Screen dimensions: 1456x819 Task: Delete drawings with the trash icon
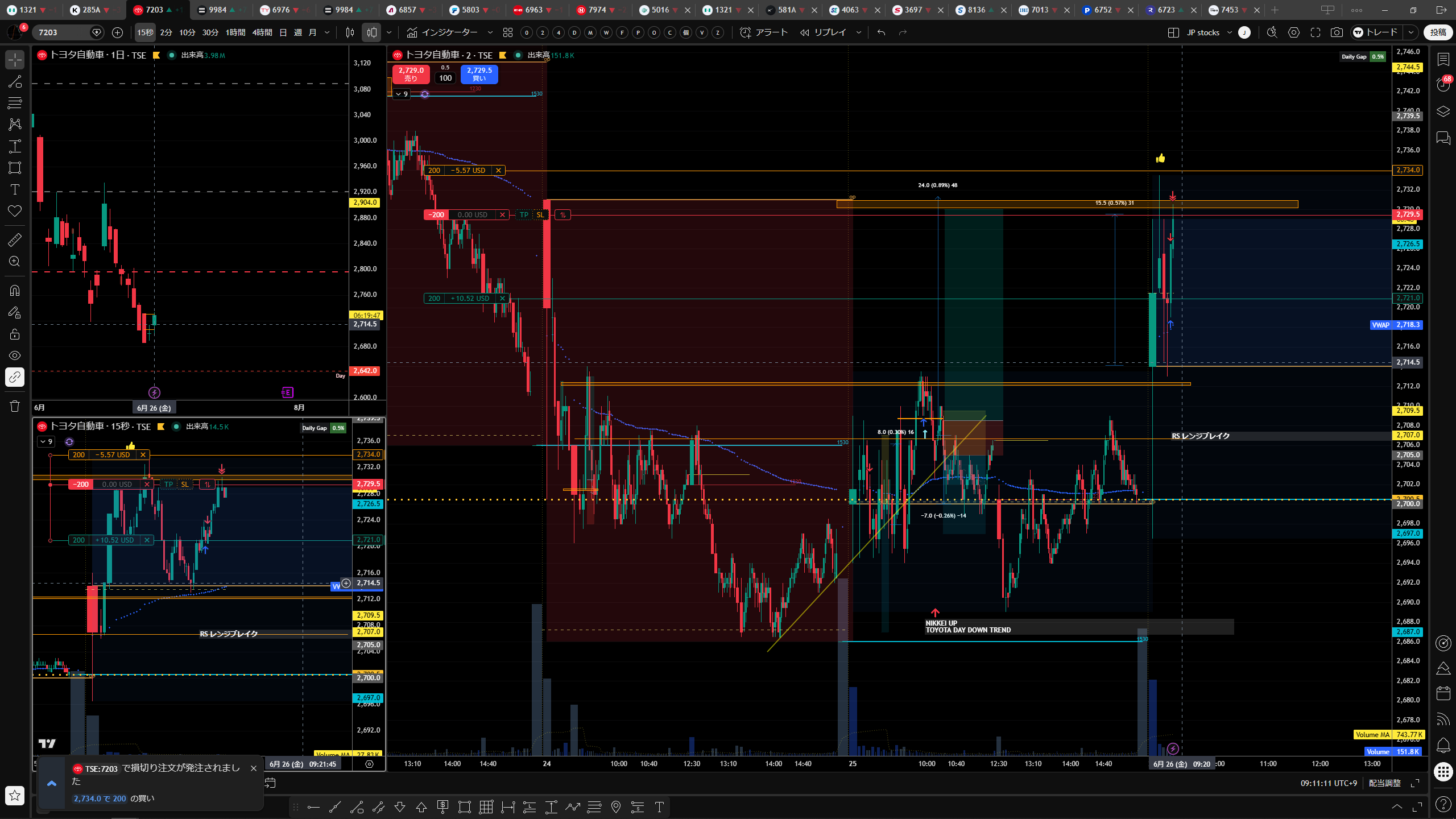click(x=15, y=406)
